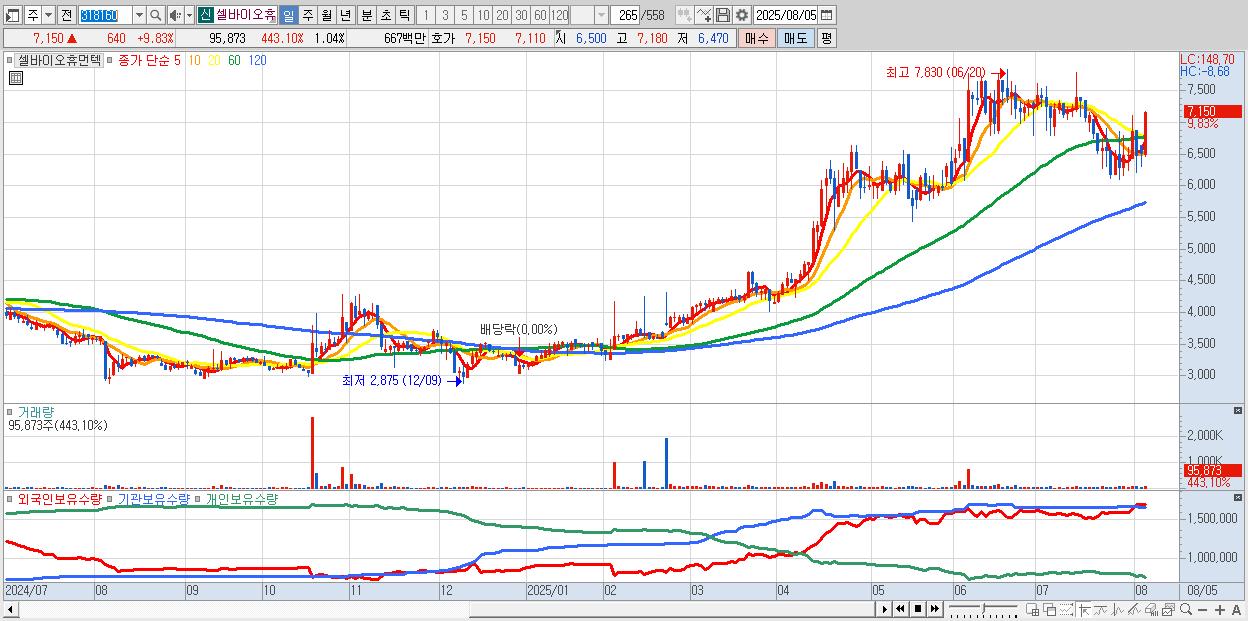1248x621 pixels.
Task: Click the 신 credit badge next to stock name
Action: (x=205, y=15)
